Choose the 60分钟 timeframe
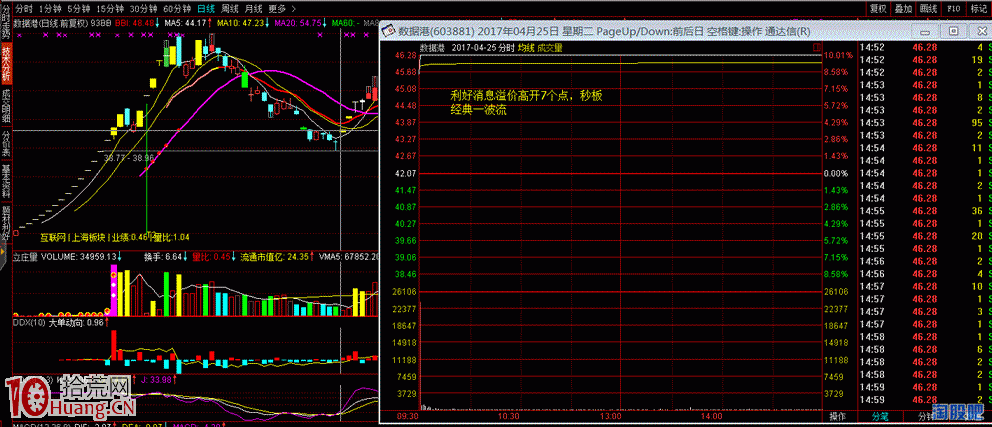 pos(176,7)
